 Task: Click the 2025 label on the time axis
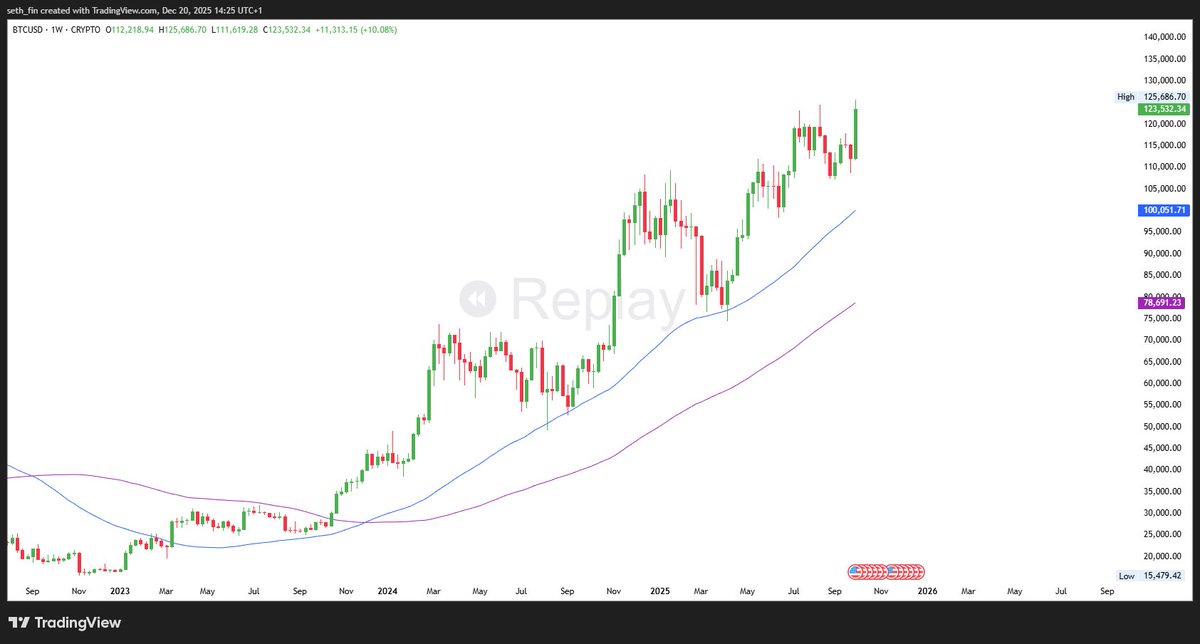(x=660, y=591)
